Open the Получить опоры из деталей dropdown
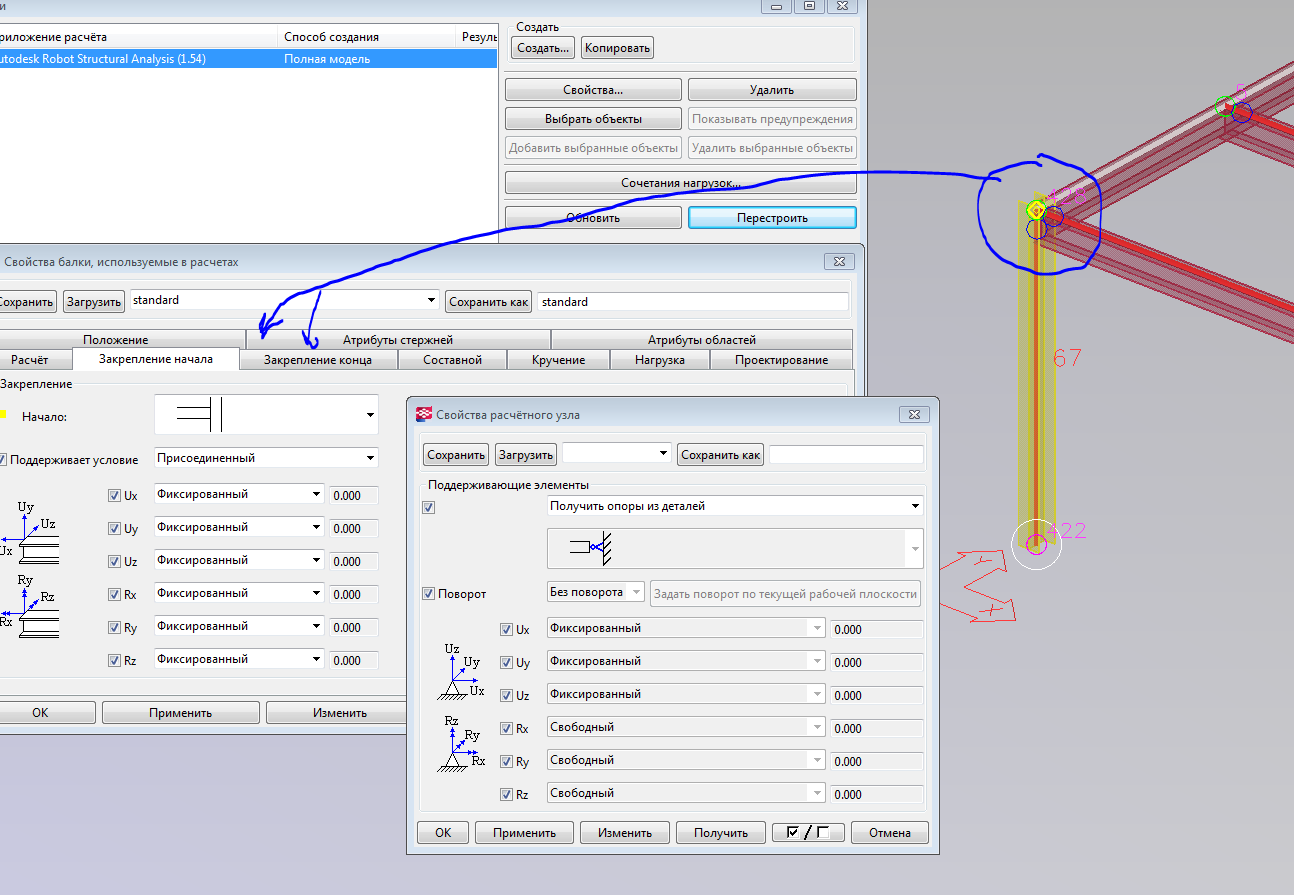Screen dimensions: 1294x895 point(734,507)
